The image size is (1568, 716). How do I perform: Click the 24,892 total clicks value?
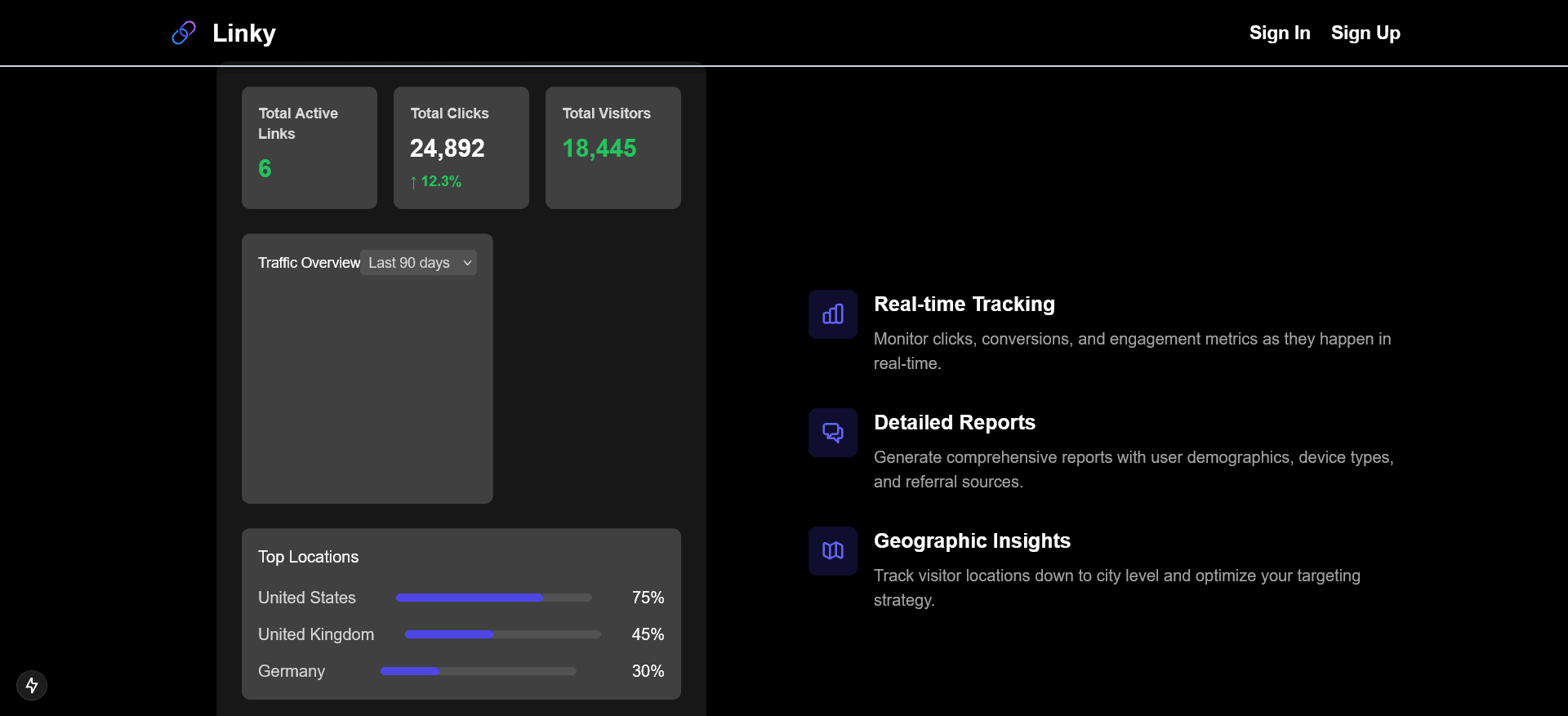coord(448,148)
